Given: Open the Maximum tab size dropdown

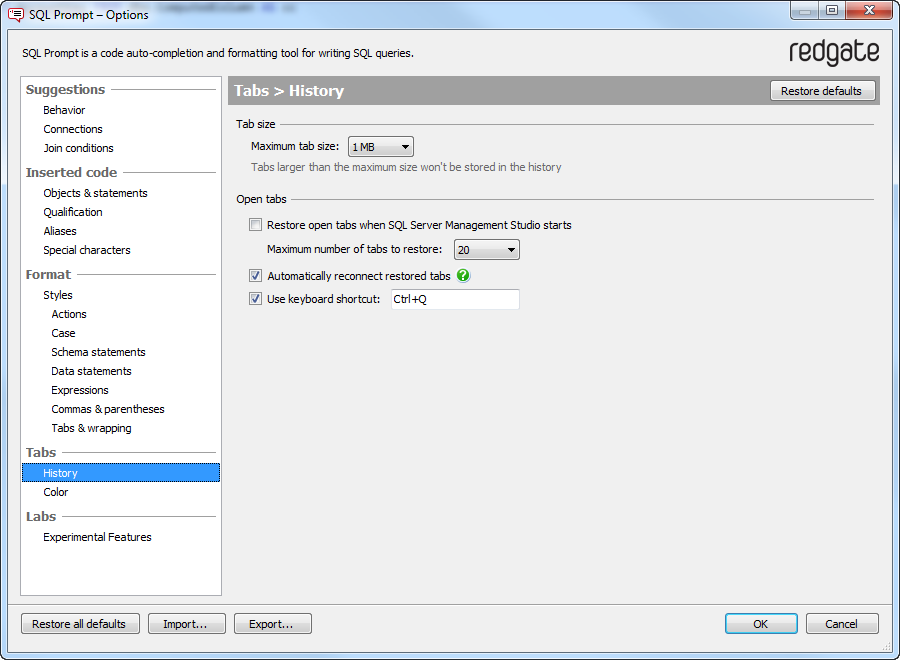Looking at the screenshot, I should click(381, 147).
